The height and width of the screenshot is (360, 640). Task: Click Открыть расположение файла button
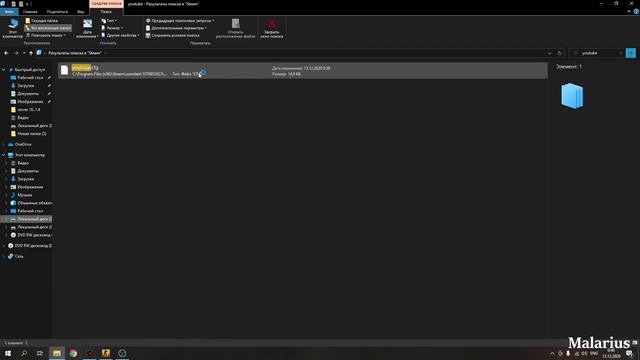pyautogui.click(x=236, y=28)
